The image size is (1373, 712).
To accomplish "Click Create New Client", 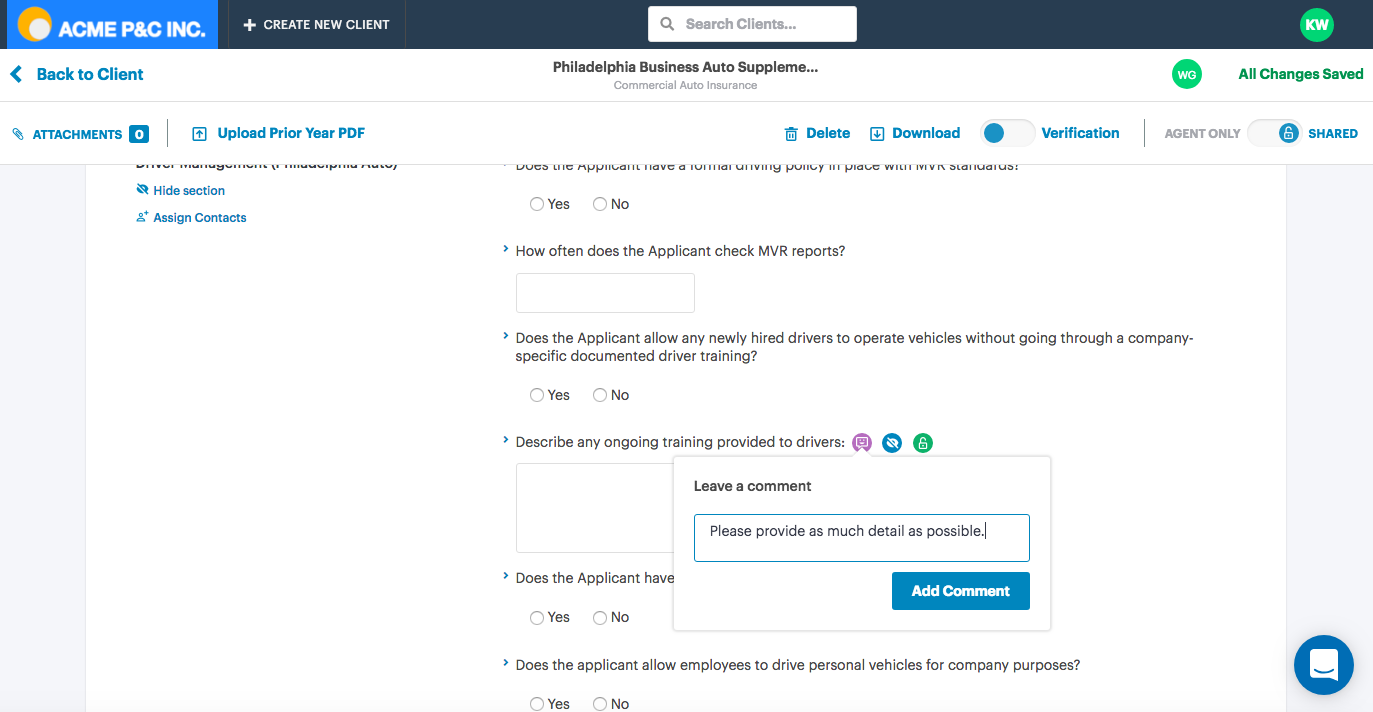I will point(316,25).
